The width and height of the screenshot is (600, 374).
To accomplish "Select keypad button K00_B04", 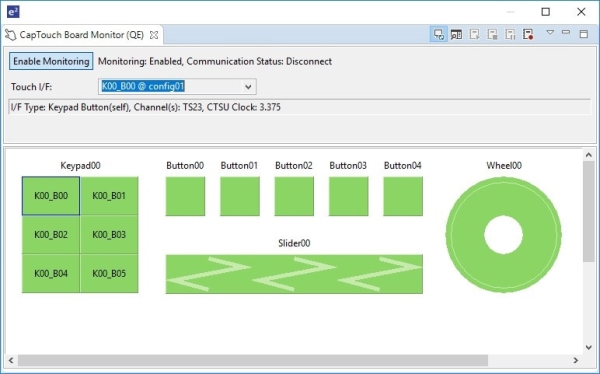I will (x=51, y=274).
